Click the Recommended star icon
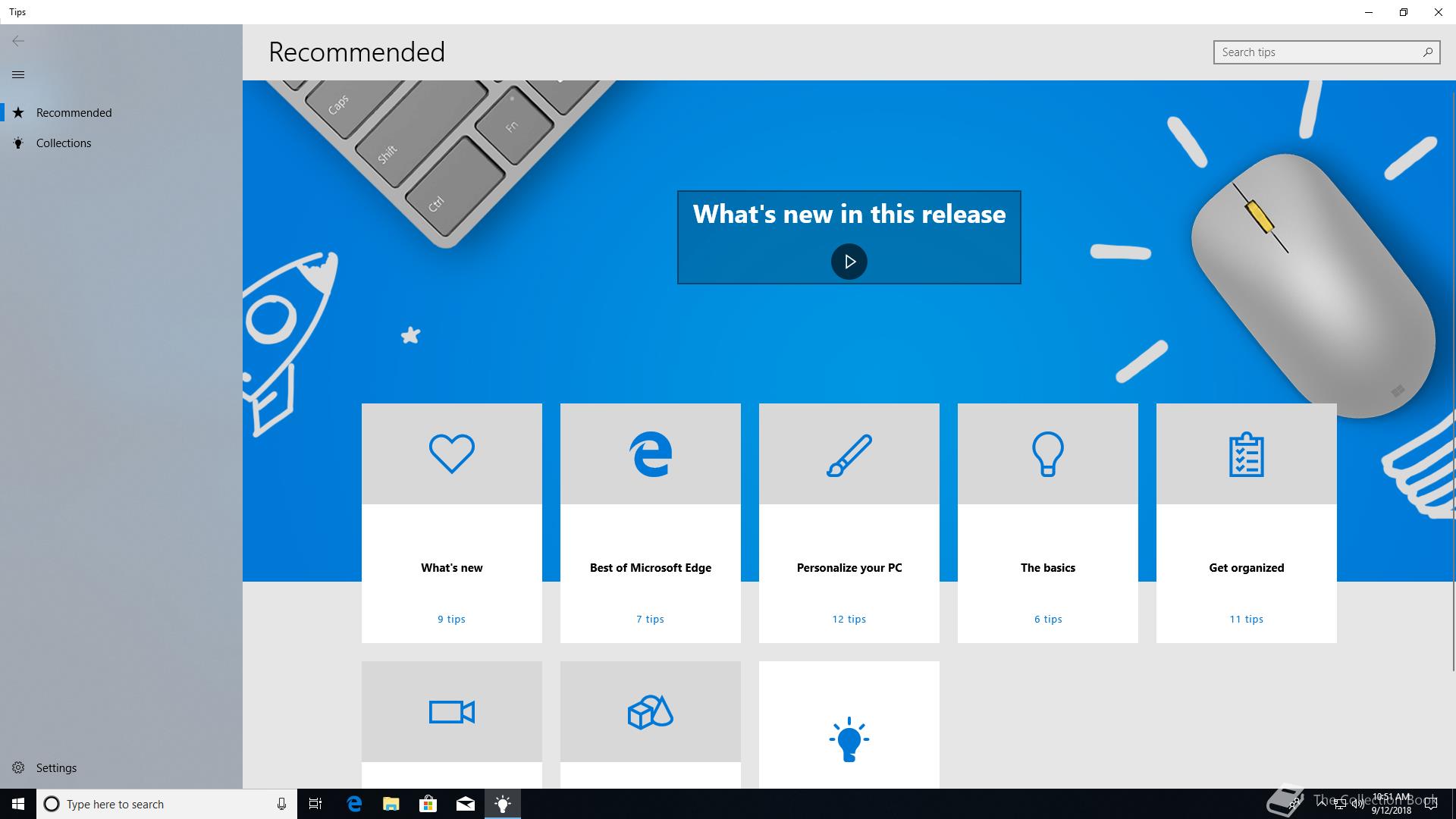1456x819 pixels. click(x=18, y=112)
